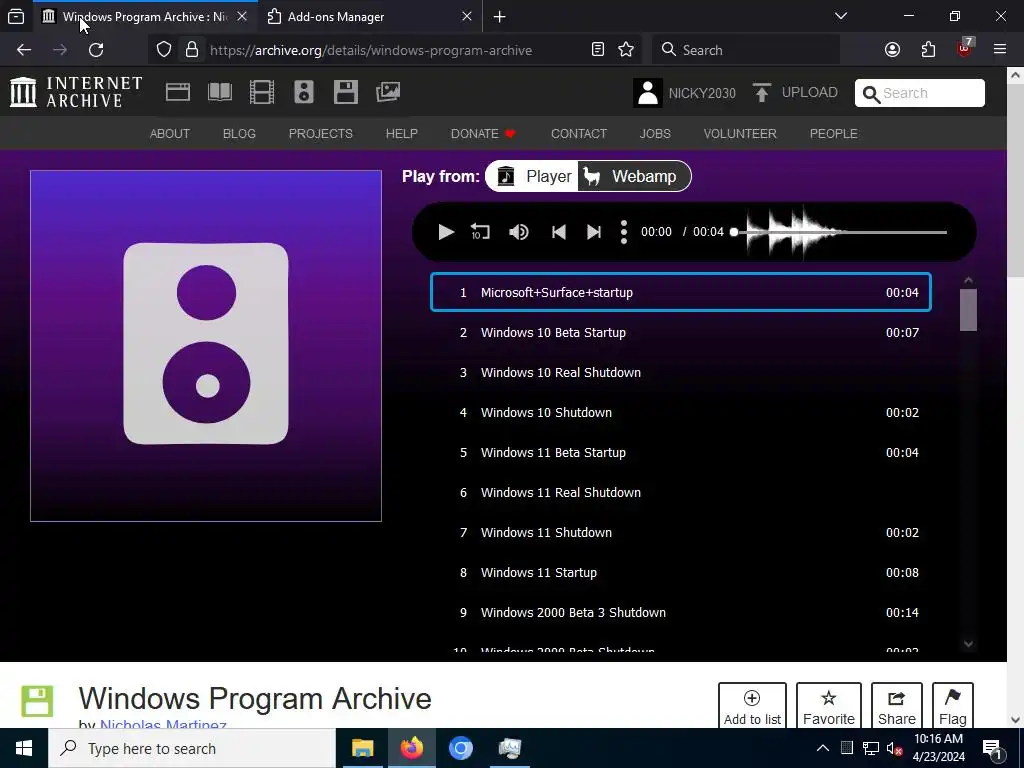
Task: Open the HELP menu item
Action: pos(402,133)
